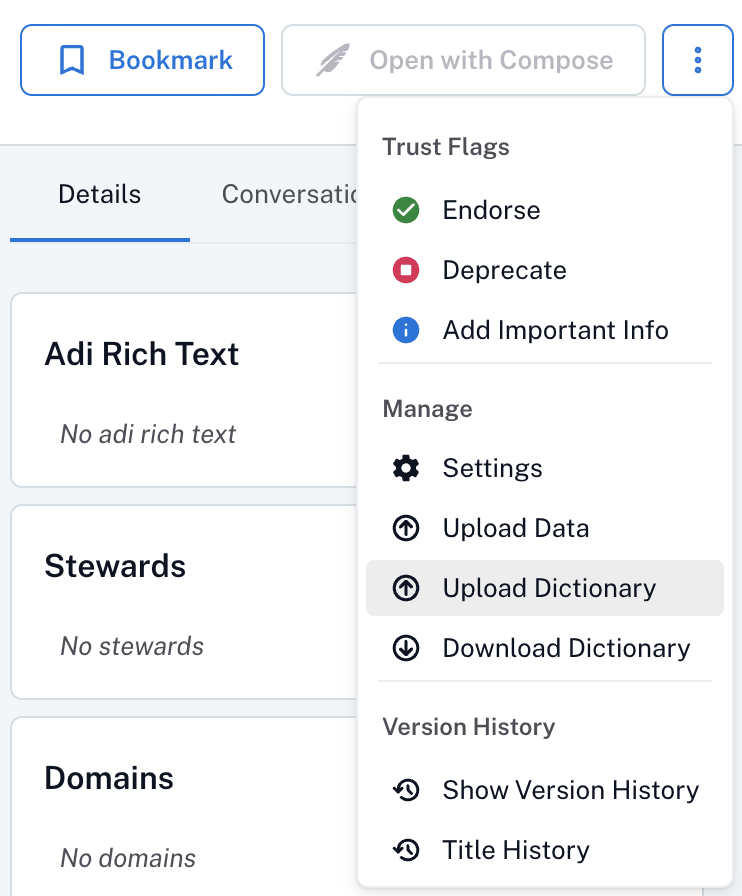Click the Open with Compose button
This screenshot has width=742, height=896.
pyautogui.click(x=464, y=60)
